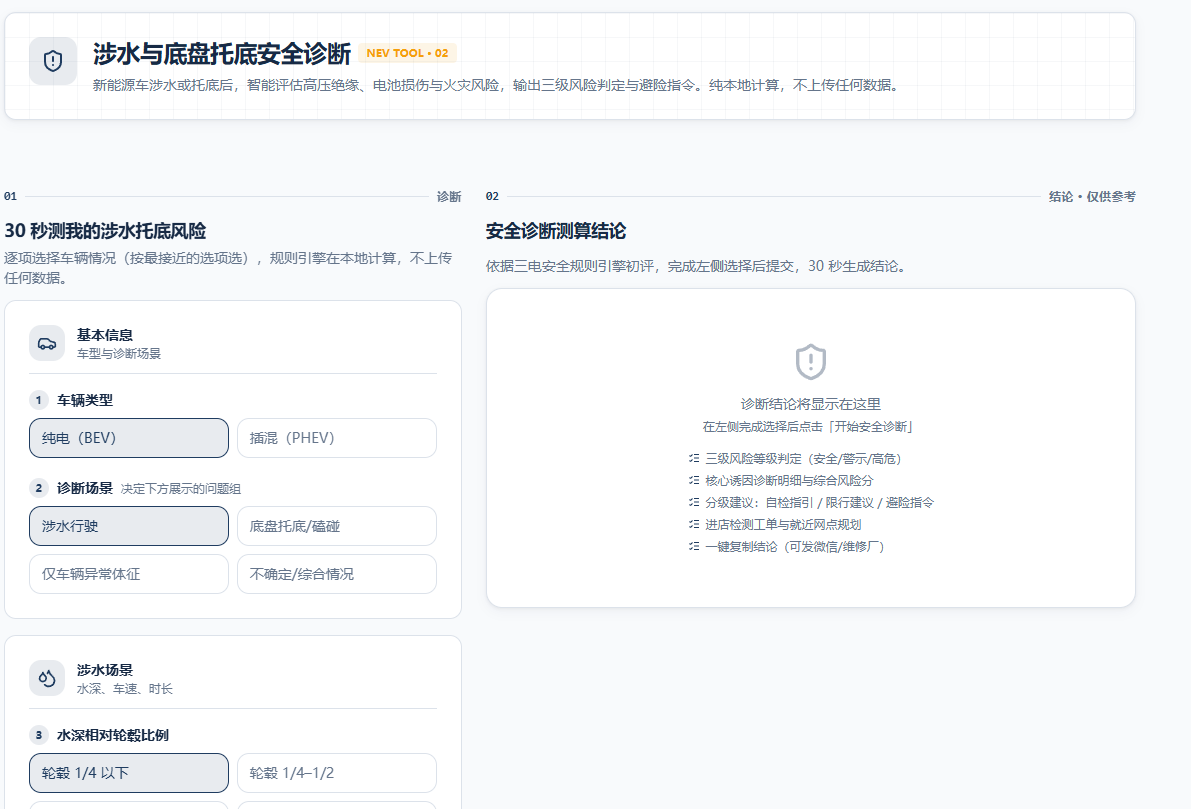Click the car icon beside 基本信息
The image size is (1191, 809).
(47, 343)
